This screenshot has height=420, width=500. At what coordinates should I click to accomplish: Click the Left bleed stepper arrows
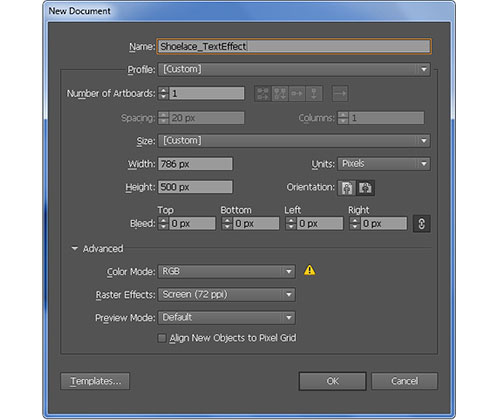pos(291,223)
